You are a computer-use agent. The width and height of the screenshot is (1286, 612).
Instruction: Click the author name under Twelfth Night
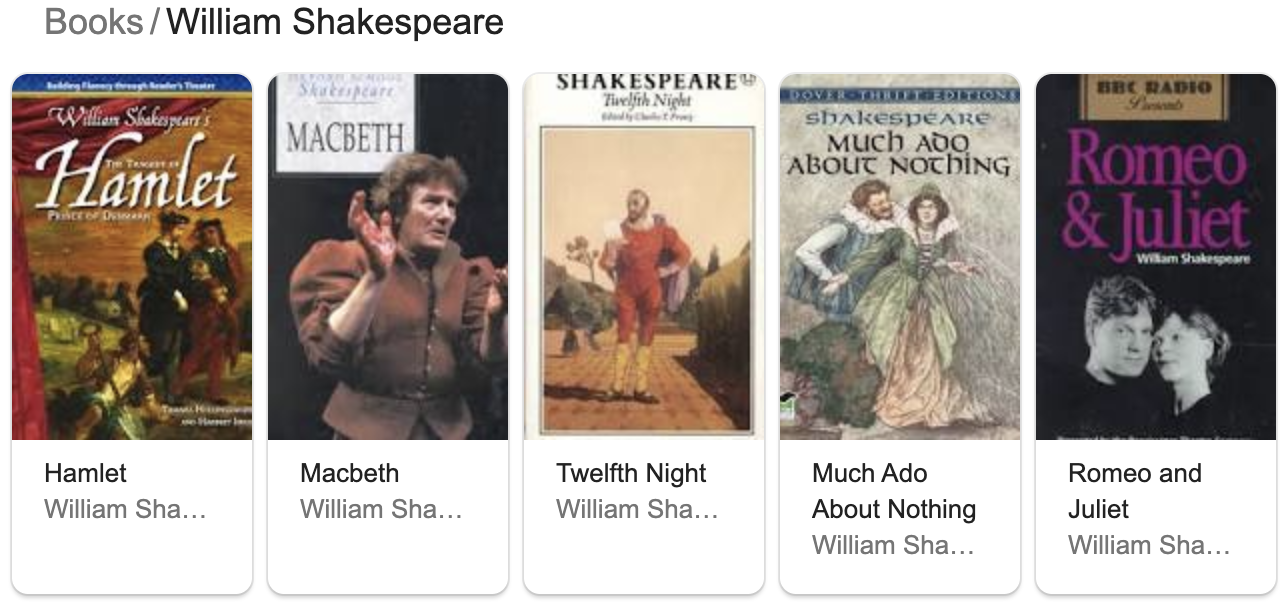(637, 509)
